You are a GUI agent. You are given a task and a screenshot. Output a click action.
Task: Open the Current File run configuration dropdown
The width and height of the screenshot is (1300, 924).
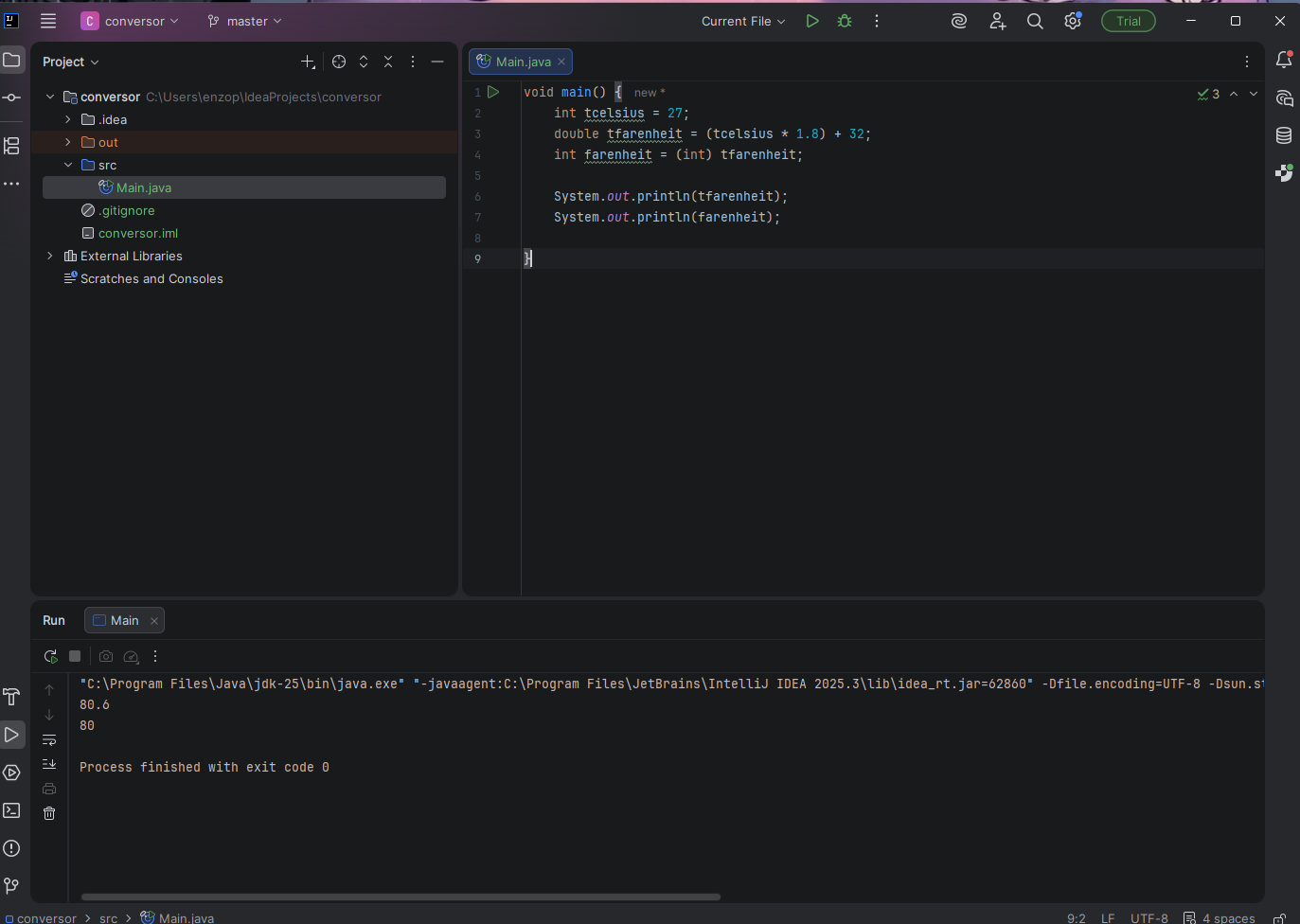(743, 21)
